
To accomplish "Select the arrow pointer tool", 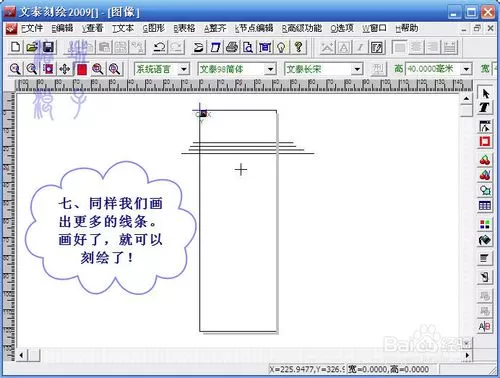I will pyautogui.click(x=485, y=93).
